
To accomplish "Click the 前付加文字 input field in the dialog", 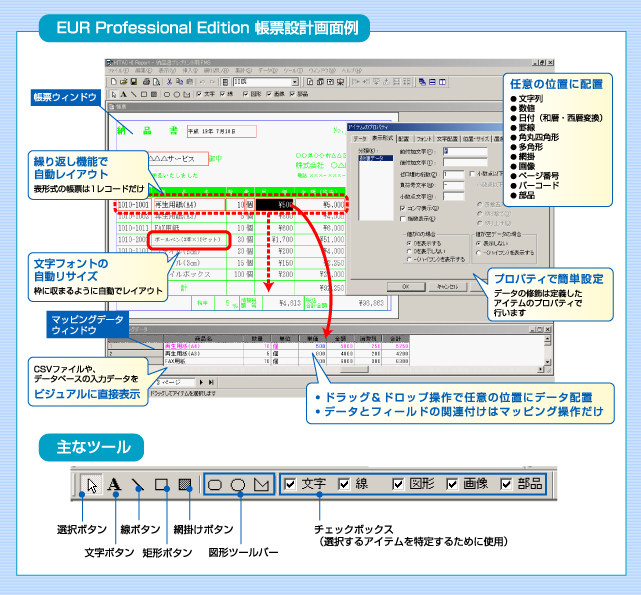I will click(x=465, y=151).
